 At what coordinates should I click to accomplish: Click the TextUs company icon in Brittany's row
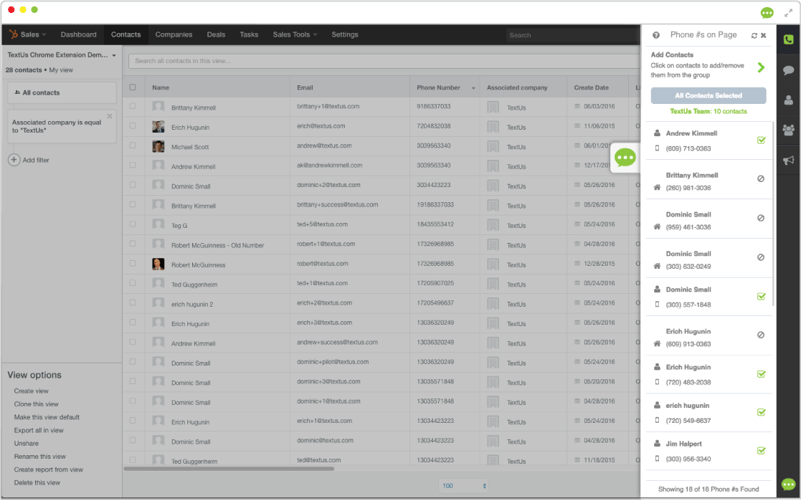click(x=493, y=107)
